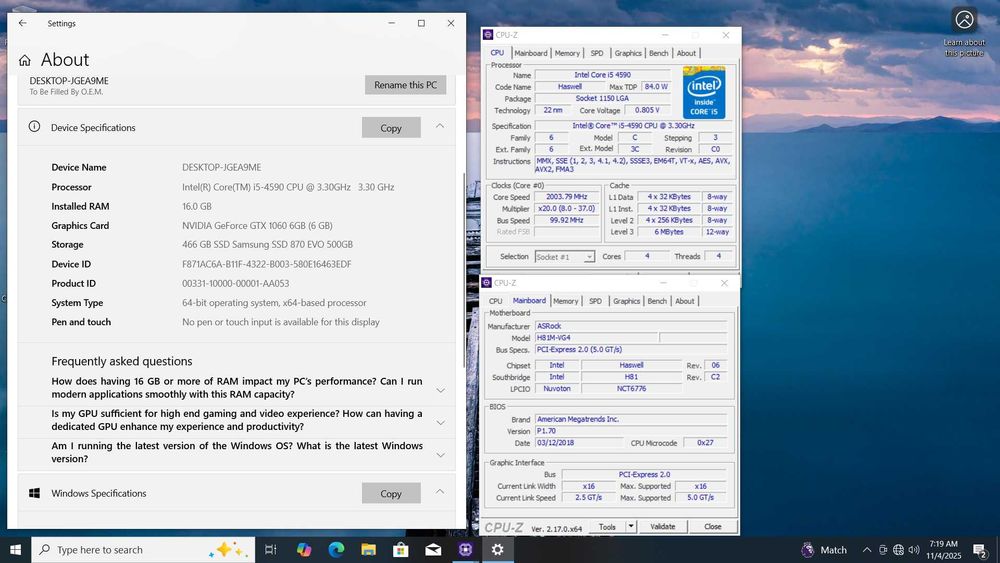Expand the latest Windows OS version question
Viewport: 1000px width, 563px height.
[x=440, y=455]
